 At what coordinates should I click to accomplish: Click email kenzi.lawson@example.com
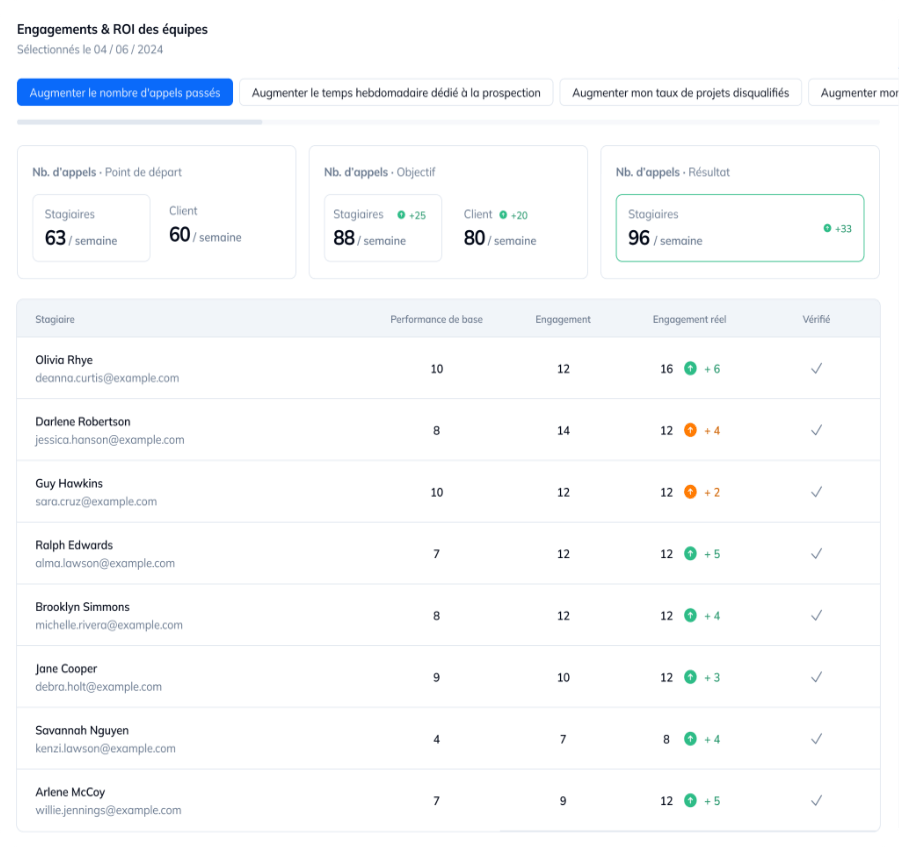pos(105,748)
